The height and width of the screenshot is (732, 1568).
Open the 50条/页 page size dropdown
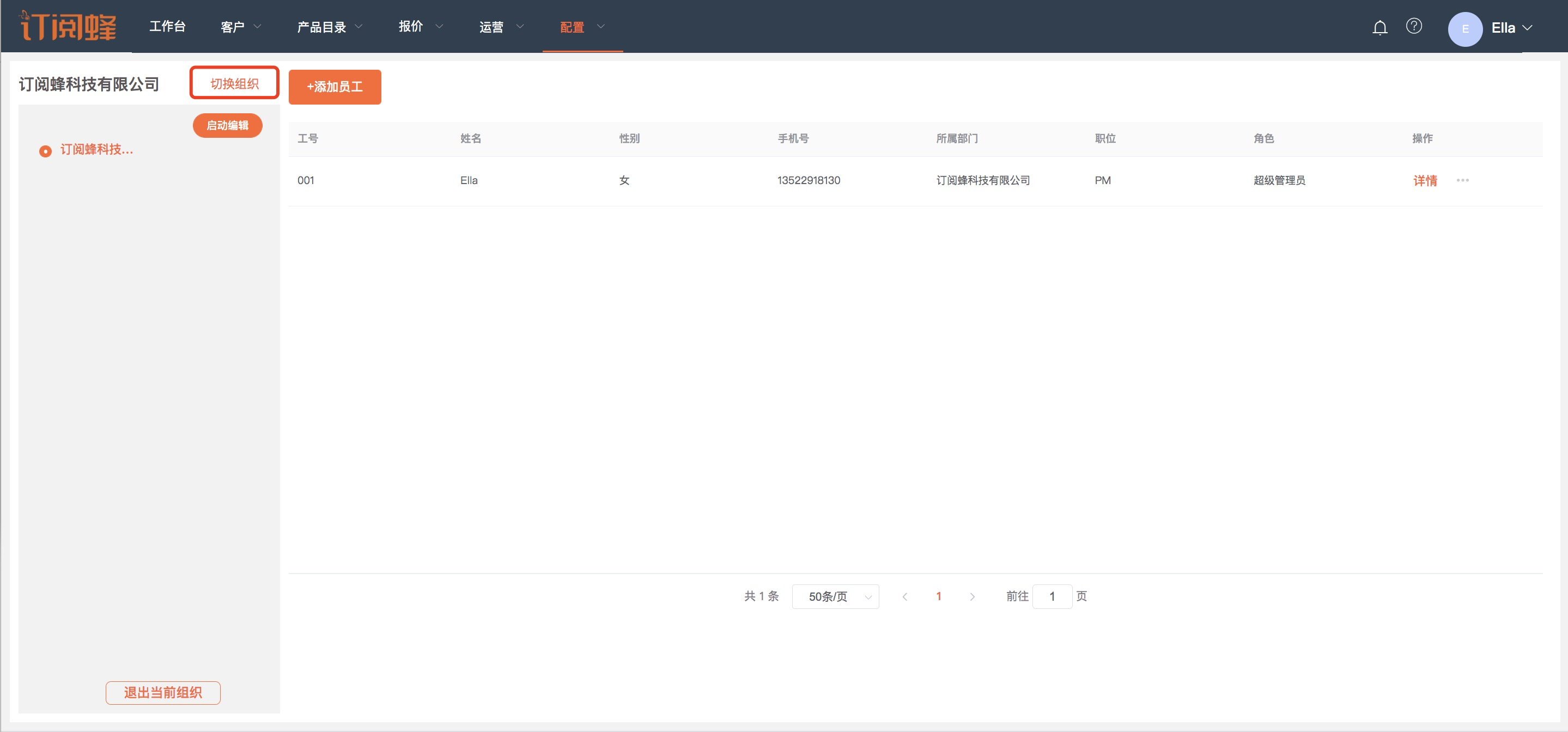pos(835,596)
